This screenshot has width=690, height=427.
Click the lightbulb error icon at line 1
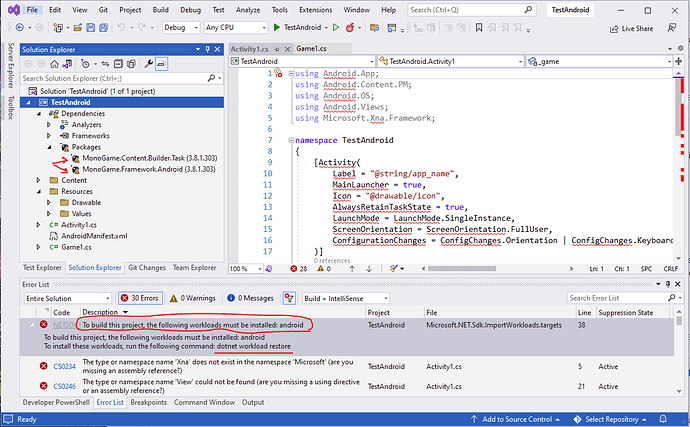coord(278,73)
